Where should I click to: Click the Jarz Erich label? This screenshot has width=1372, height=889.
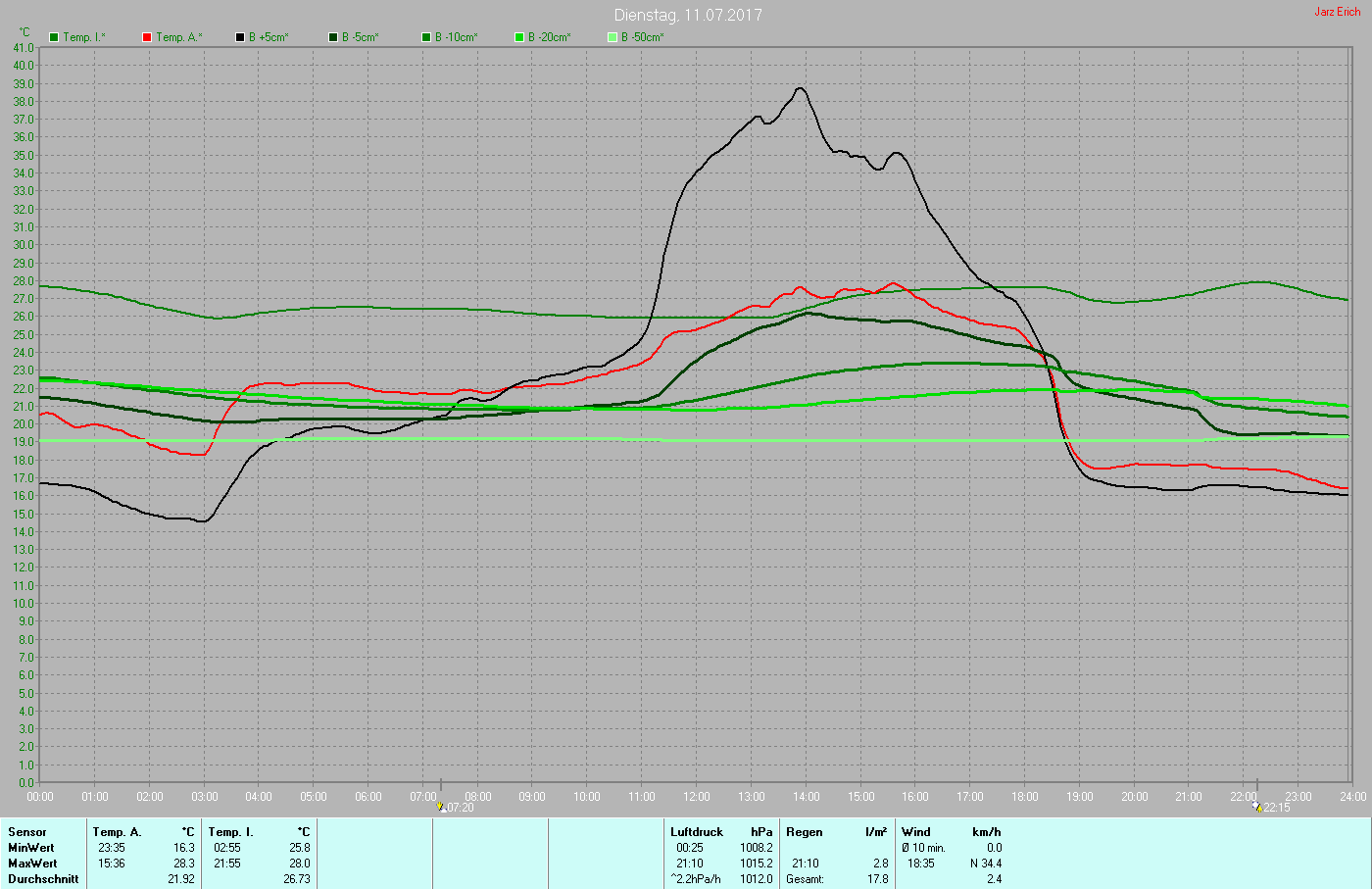coord(1338,12)
